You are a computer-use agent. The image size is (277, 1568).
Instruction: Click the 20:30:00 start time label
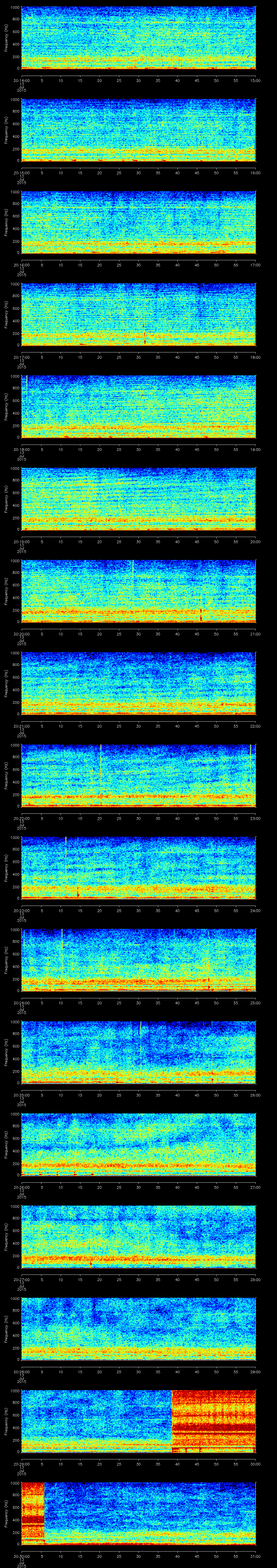click(x=21, y=1556)
